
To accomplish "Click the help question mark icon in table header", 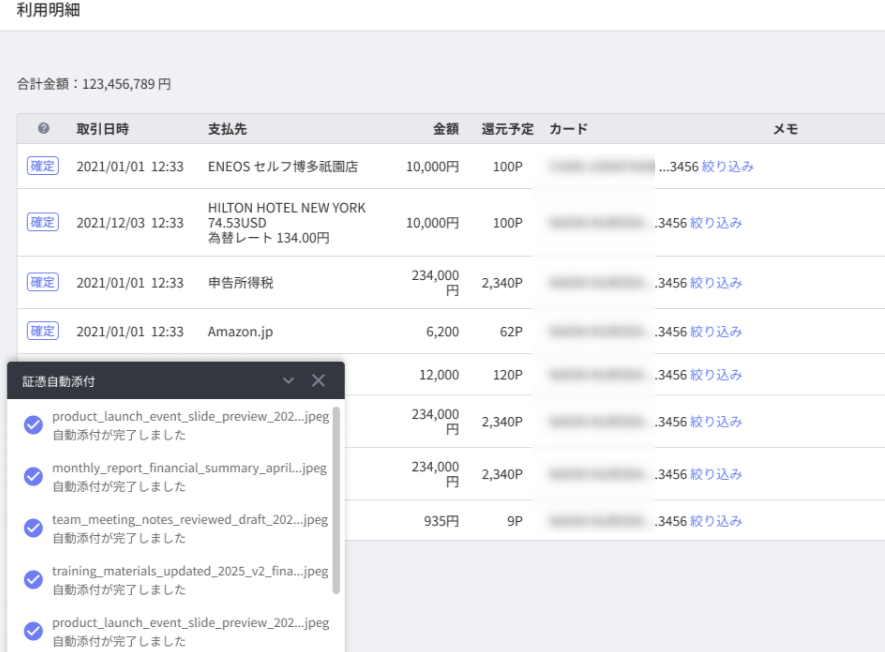I will pos(43,129).
